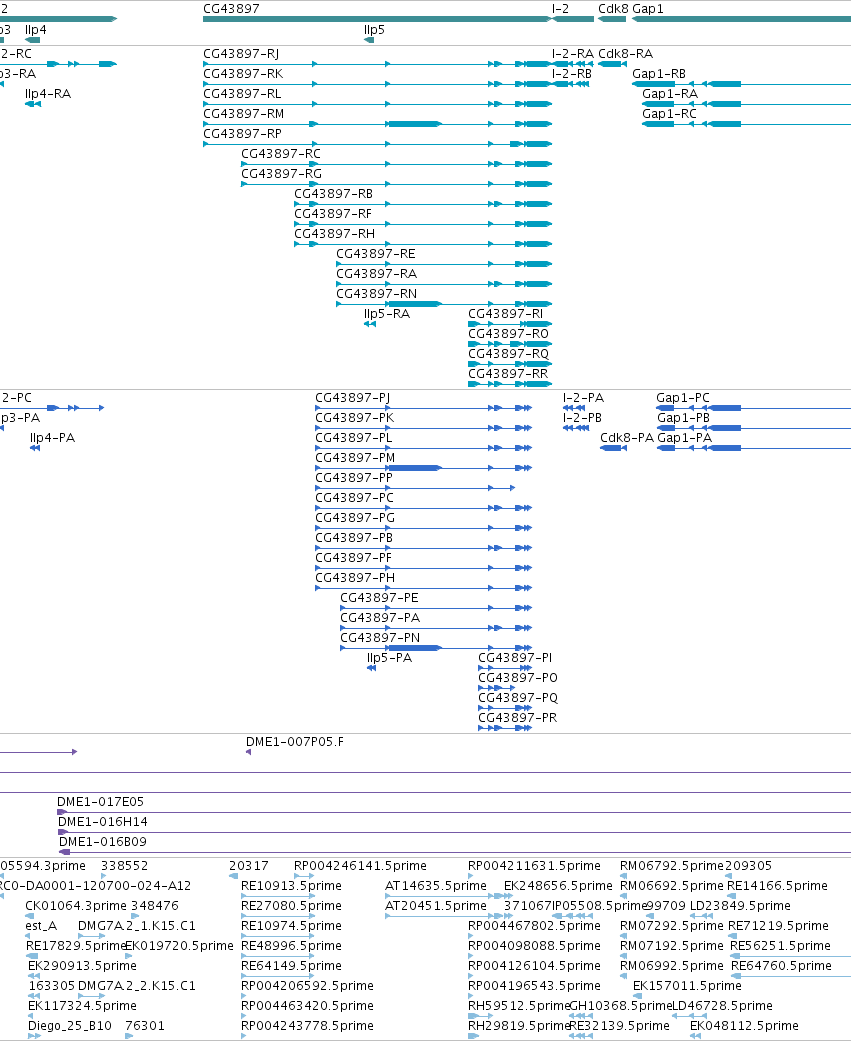This screenshot has width=851, height=1041.
Task: Click the Ilp5 gene label
Action: coord(374,30)
